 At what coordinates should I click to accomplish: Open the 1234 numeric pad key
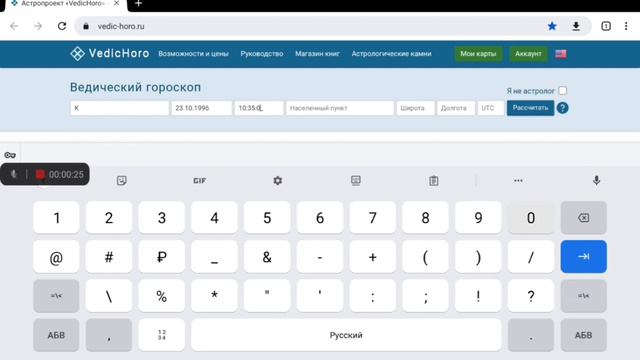pos(162,335)
